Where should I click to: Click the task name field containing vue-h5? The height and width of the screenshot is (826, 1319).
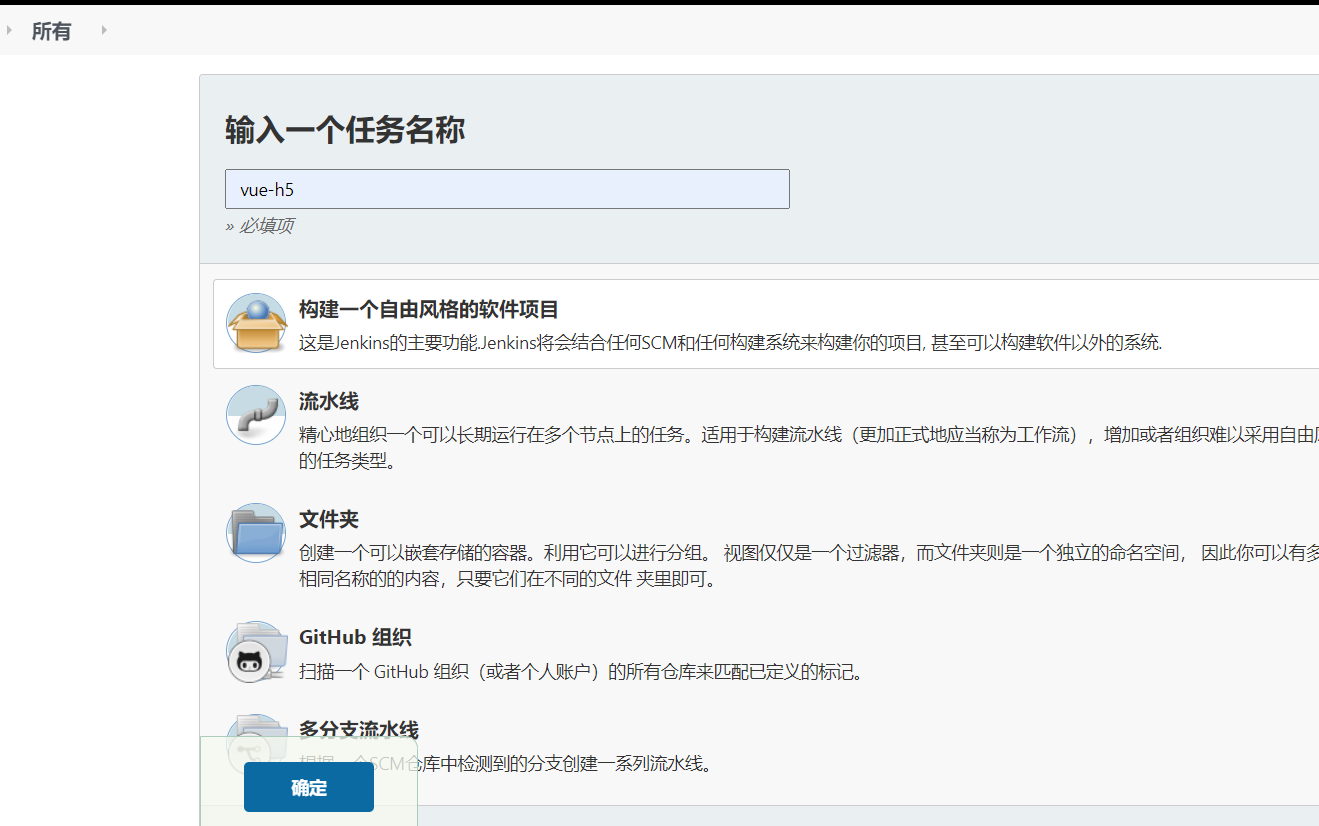click(507, 189)
